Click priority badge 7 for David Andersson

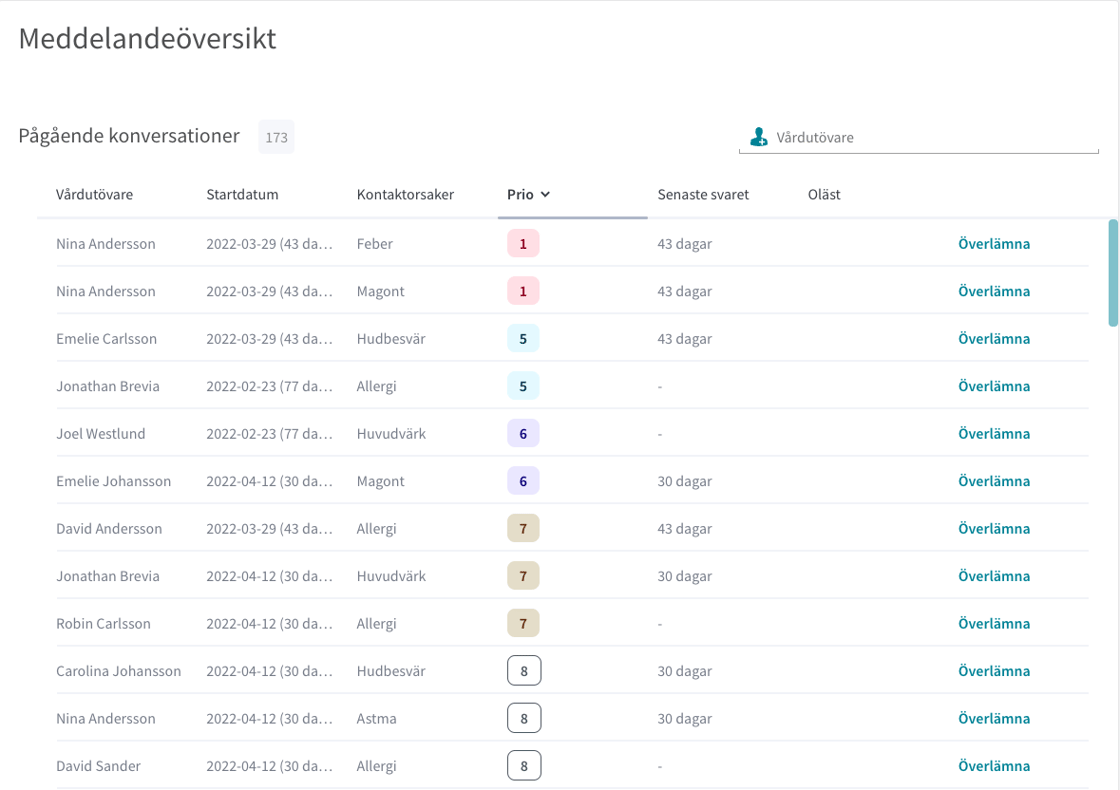523,529
